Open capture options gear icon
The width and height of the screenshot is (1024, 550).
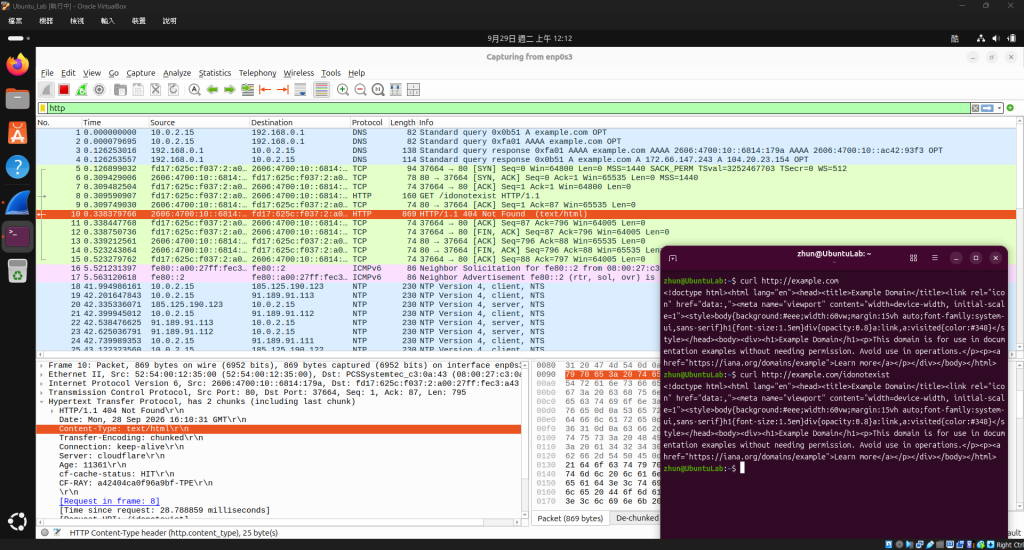click(99, 90)
